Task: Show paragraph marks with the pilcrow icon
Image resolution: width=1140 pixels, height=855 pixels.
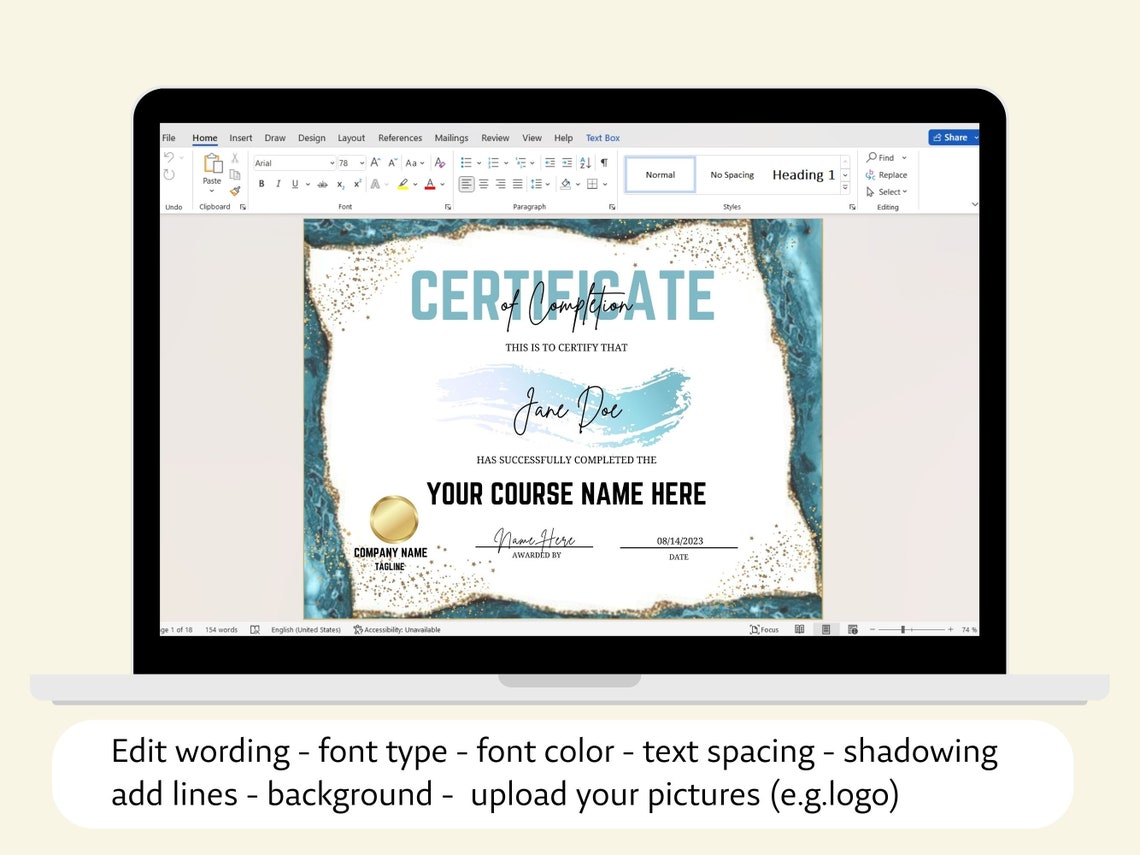Action: point(604,163)
